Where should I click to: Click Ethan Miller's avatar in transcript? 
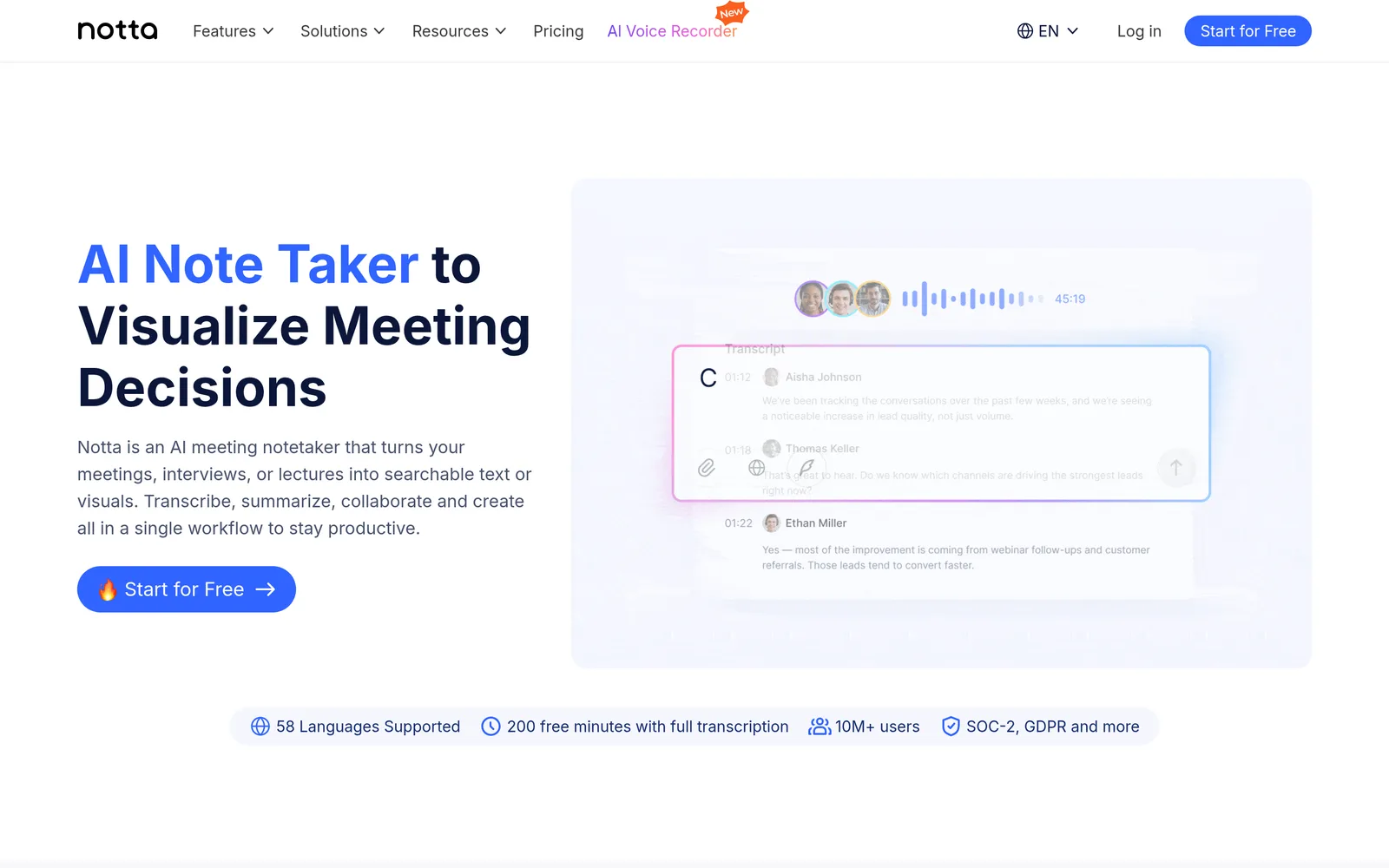click(x=771, y=523)
